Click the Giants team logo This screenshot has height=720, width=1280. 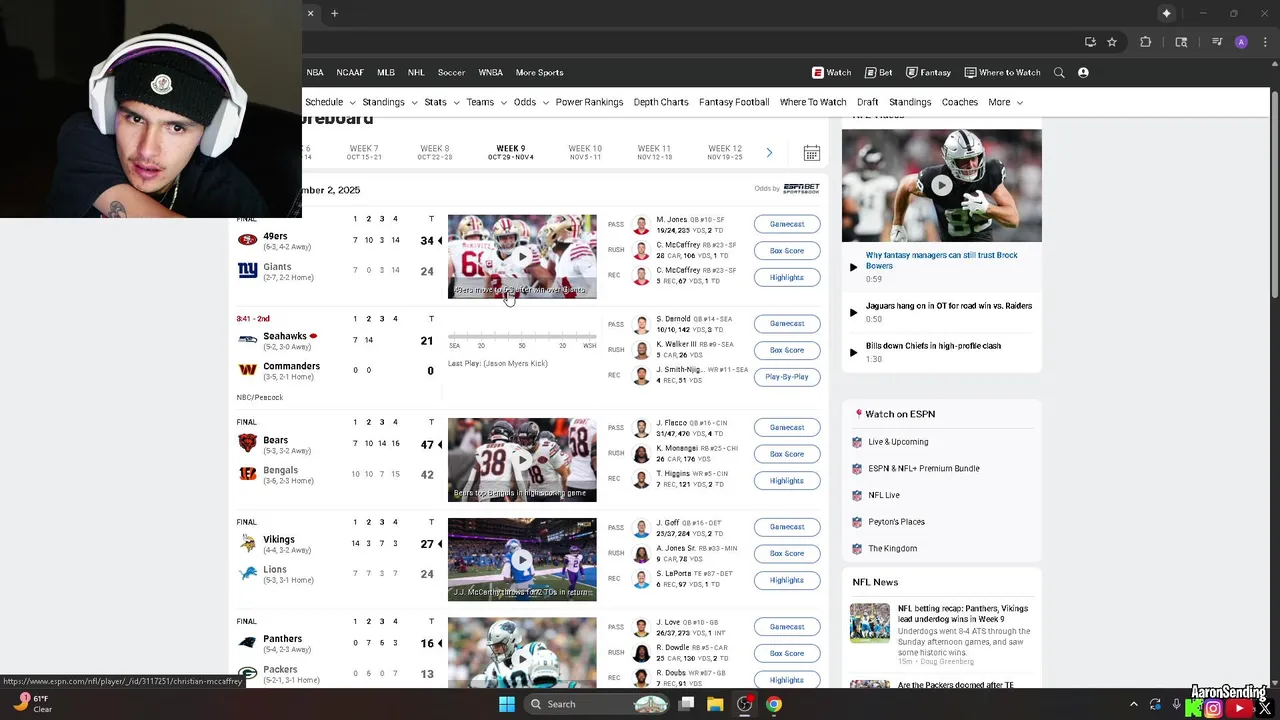coord(247,270)
